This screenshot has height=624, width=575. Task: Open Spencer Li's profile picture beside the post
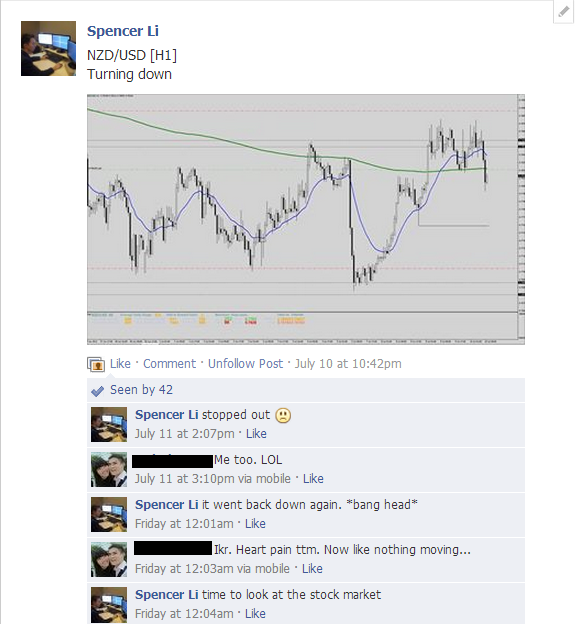49,49
